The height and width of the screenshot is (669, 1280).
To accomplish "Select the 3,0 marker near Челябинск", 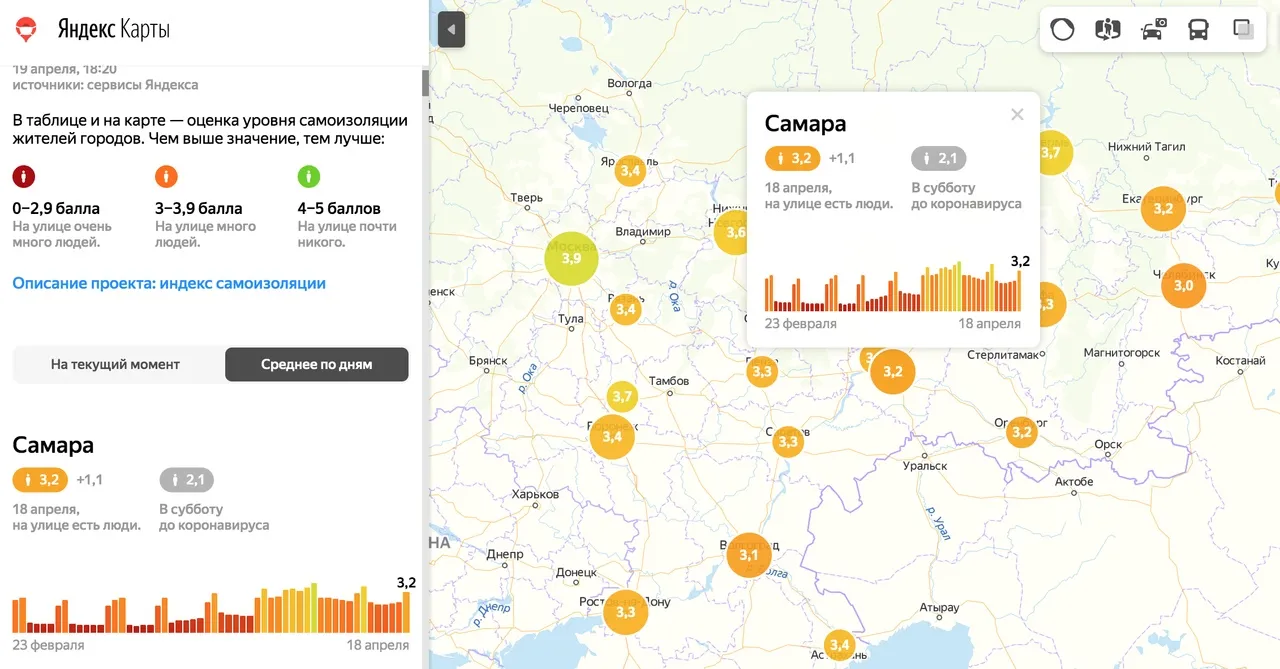I will [x=1183, y=286].
